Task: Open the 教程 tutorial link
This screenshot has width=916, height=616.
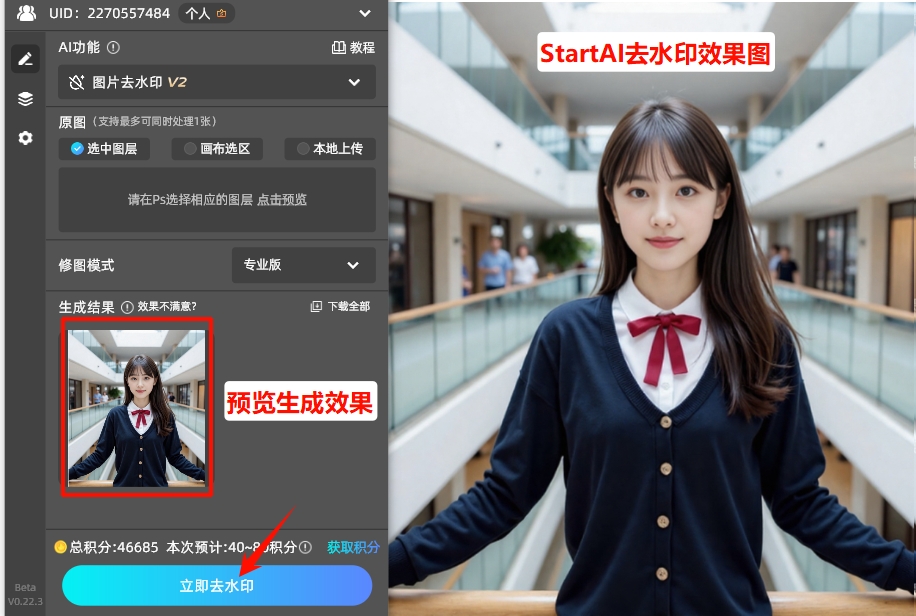Action: coord(353,47)
